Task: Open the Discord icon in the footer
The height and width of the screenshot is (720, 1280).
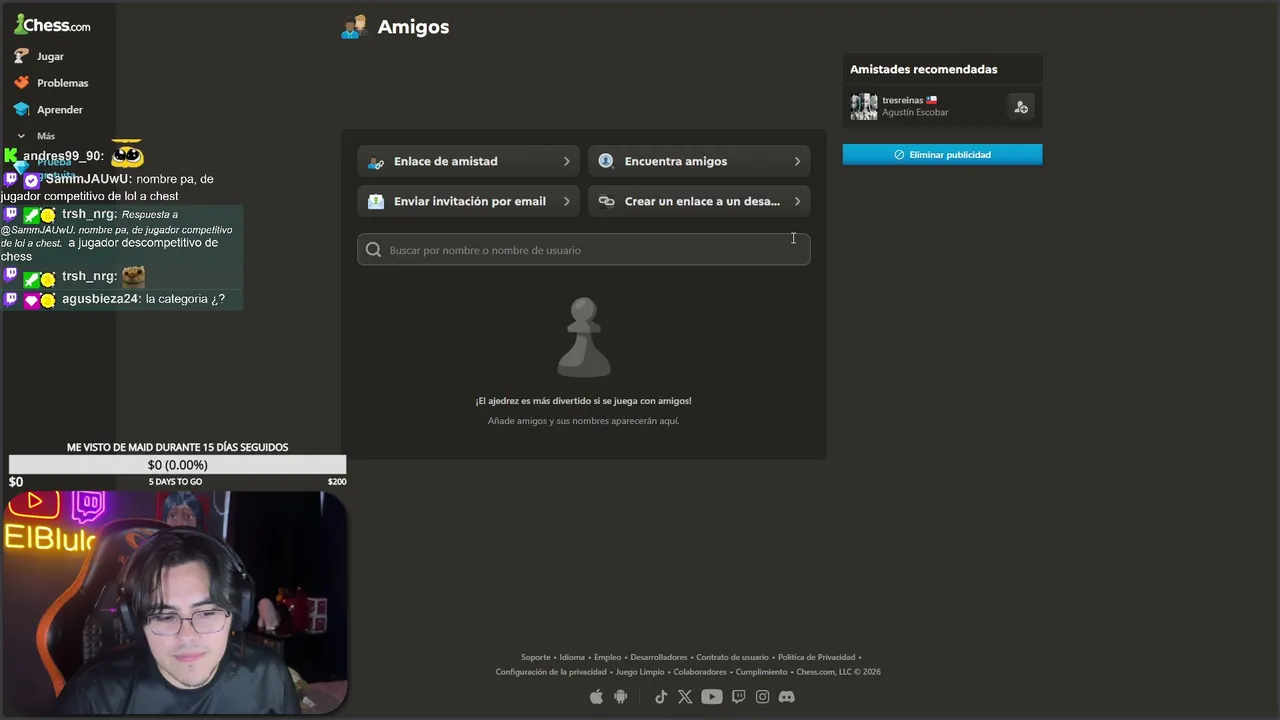Action: coord(787,697)
